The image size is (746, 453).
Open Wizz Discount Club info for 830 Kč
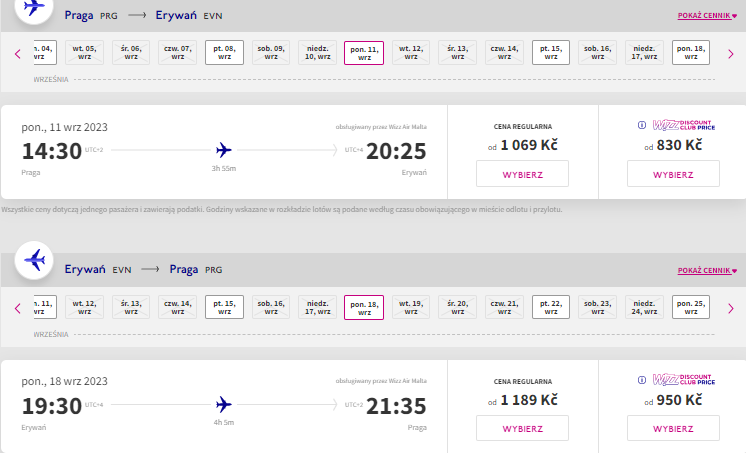point(642,125)
